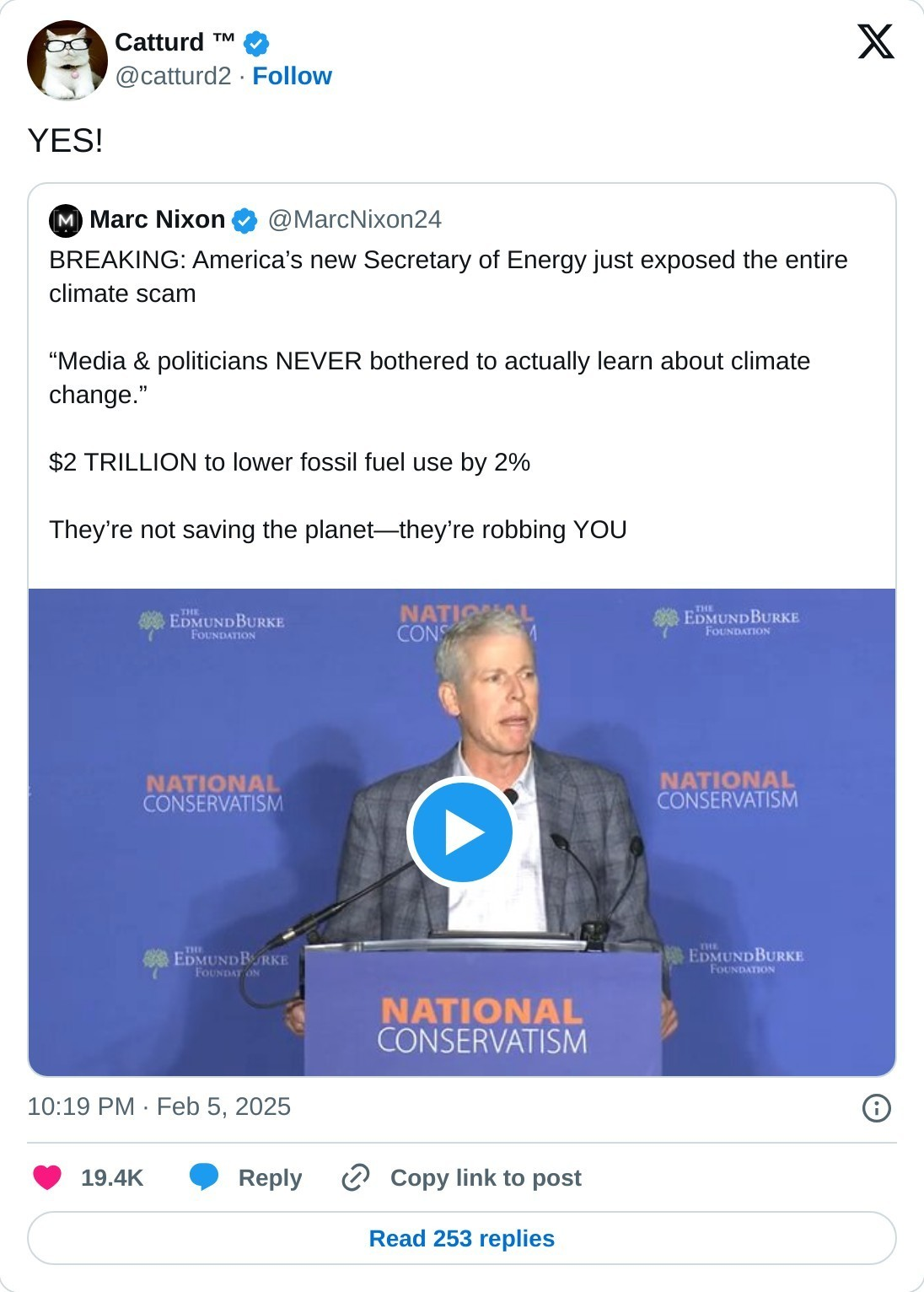This screenshot has width=924, height=1292.
Task: Open the post info icon
Action: (x=876, y=1107)
